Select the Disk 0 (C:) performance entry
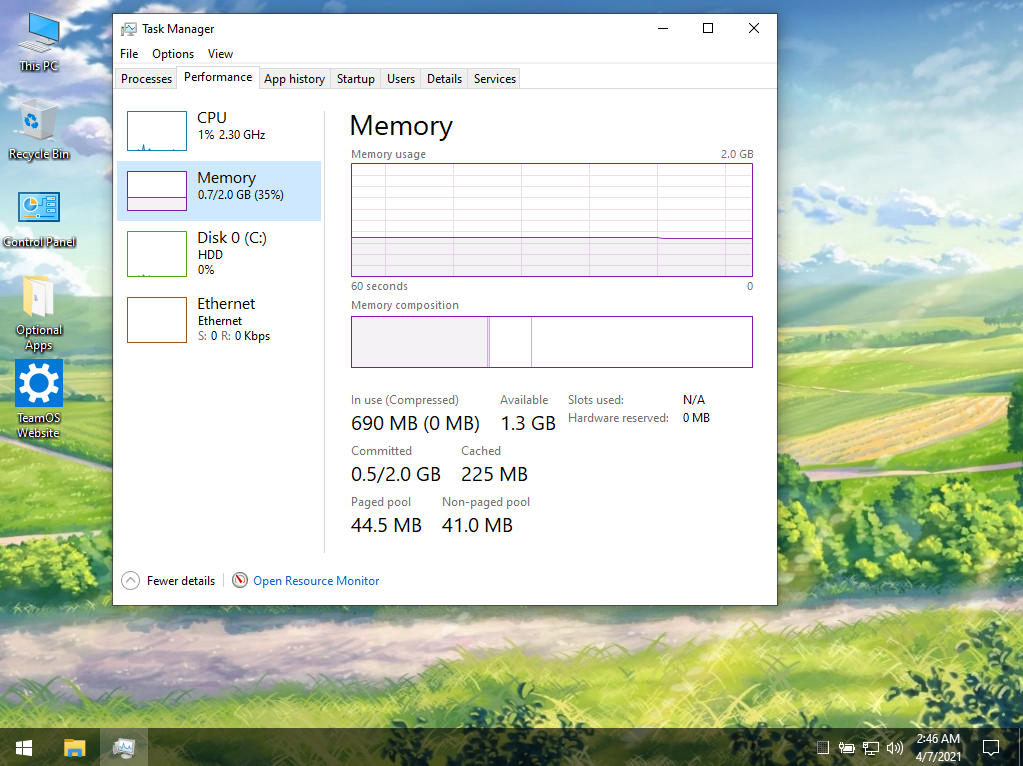Viewport: 1023px width, 766px height. pos(219,254)
